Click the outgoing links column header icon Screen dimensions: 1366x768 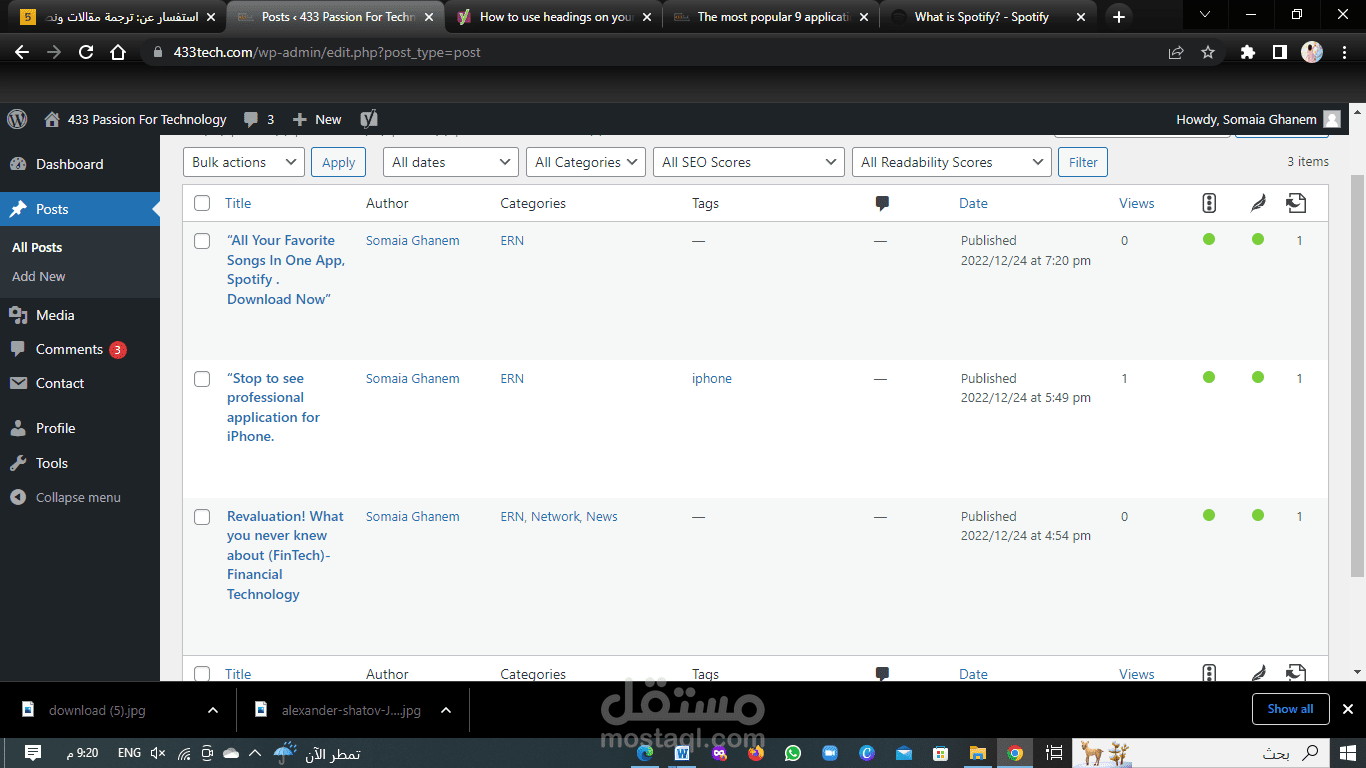[1296, 203]
